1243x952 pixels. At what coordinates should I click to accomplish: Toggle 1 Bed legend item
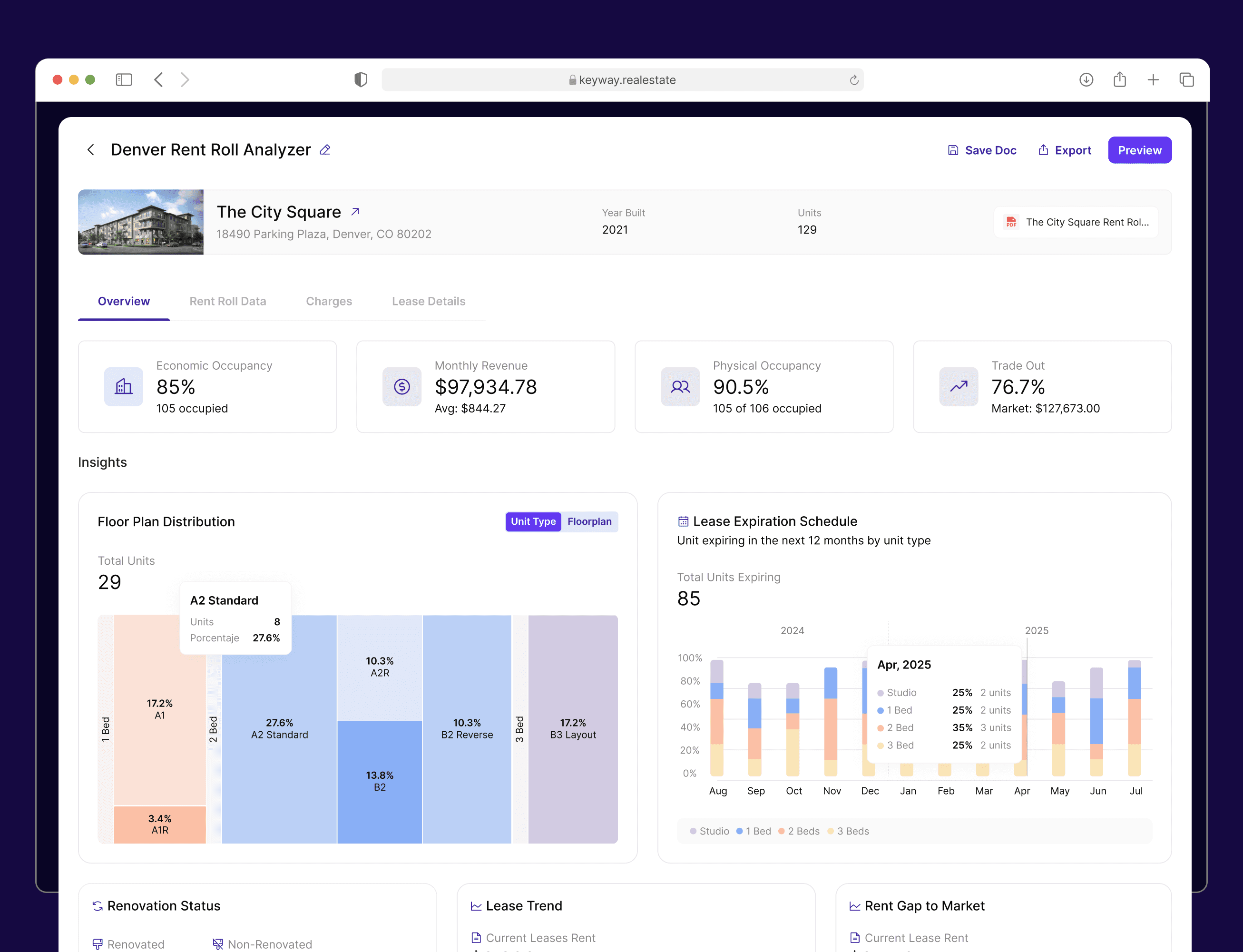click(x=754, y=831)
